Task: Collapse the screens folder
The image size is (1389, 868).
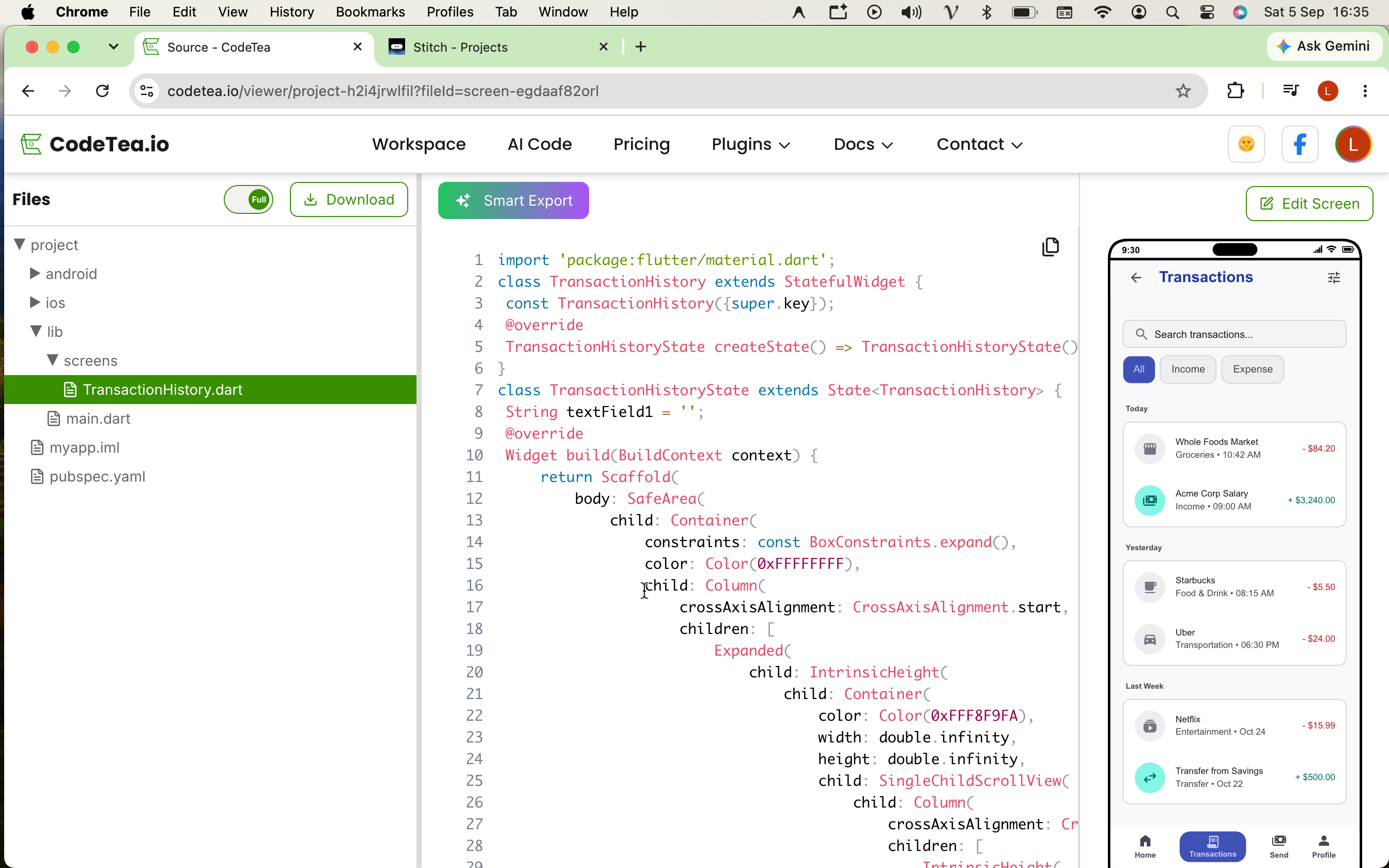Action: click(x=52, y=360)
